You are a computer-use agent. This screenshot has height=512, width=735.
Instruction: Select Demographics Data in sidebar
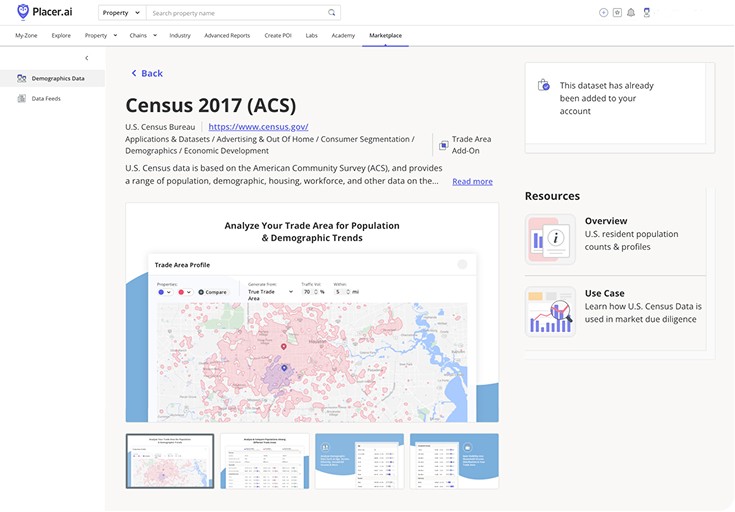(52, 78)
